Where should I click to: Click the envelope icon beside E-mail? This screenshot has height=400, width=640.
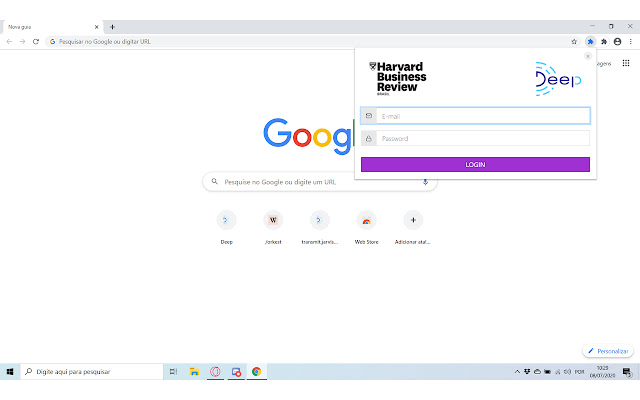tap(369, 116)
